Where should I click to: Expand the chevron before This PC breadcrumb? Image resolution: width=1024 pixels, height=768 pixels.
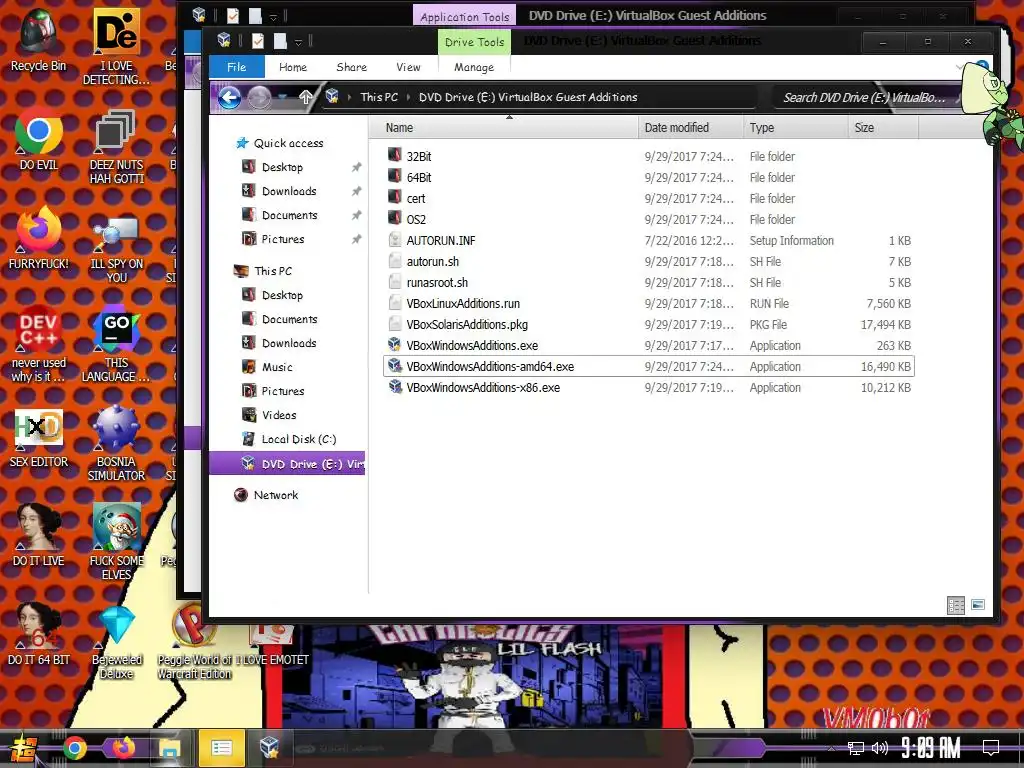(349, 97)
